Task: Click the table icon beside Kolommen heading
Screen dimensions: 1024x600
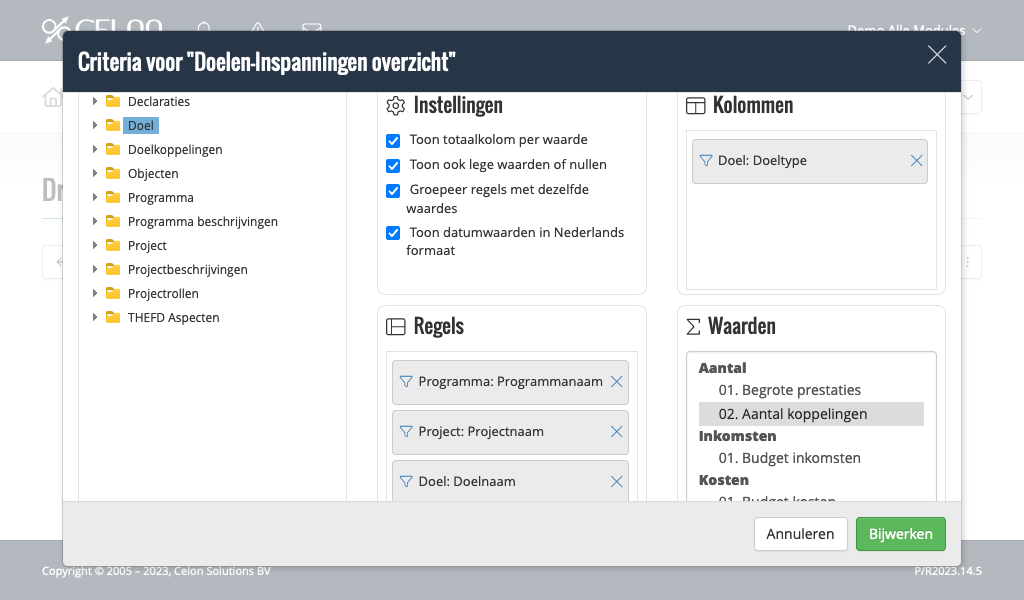Action: (x=695, y=105)
